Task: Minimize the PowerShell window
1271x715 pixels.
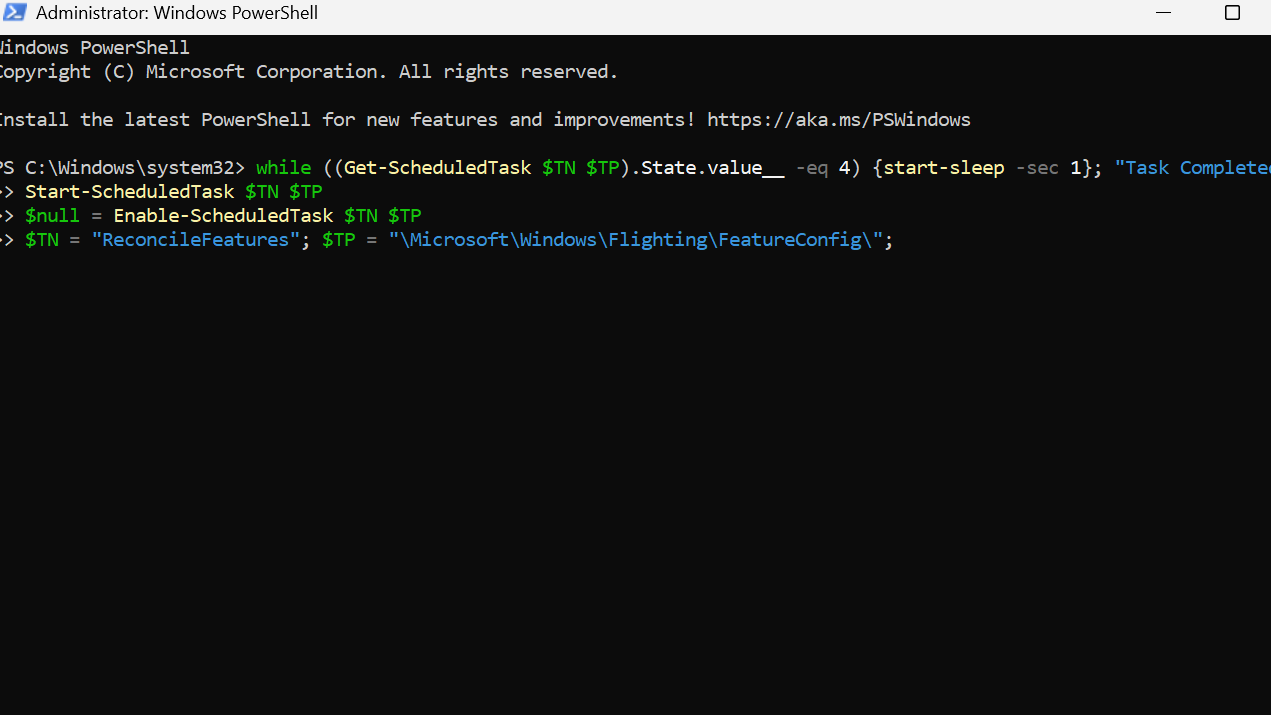Action: tap(1162, 13)
